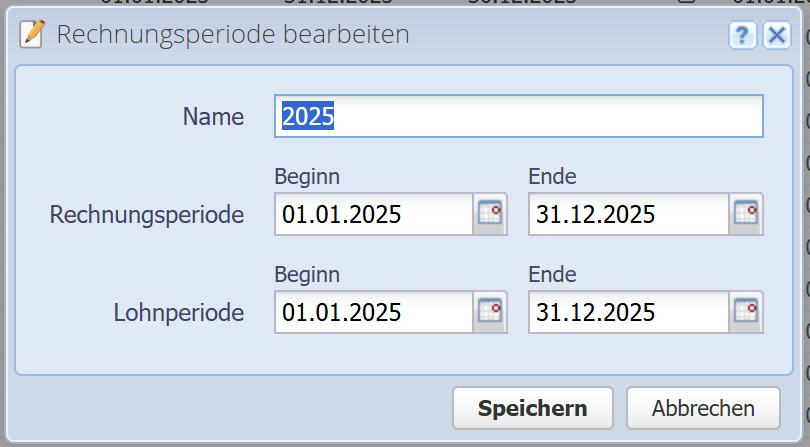Click the notepad edit icon in title bar
The image size is (810, 447).
(34, 35)
